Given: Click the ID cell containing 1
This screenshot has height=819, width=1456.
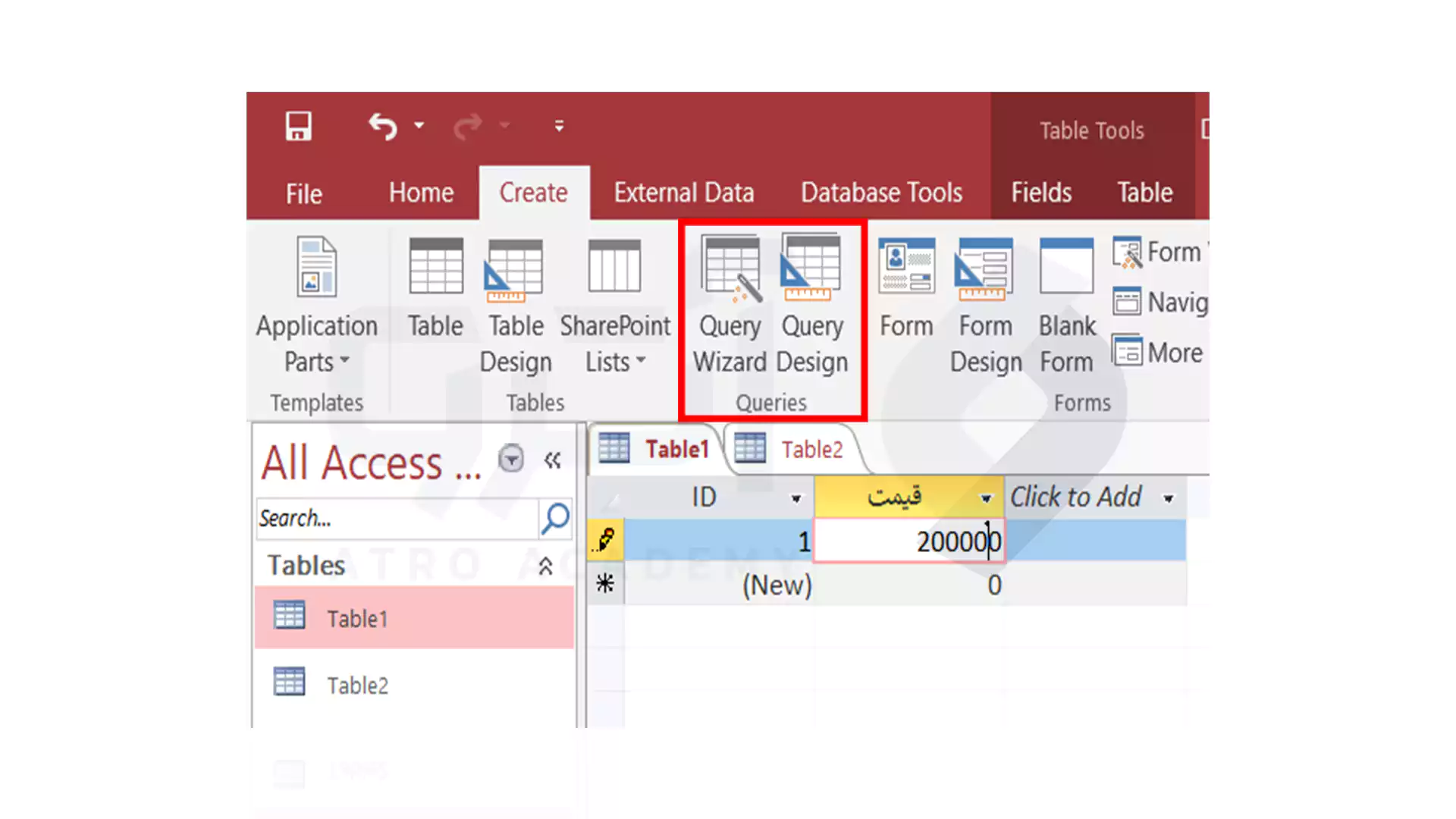Looking at the screenshot, I should click(719, 541).
